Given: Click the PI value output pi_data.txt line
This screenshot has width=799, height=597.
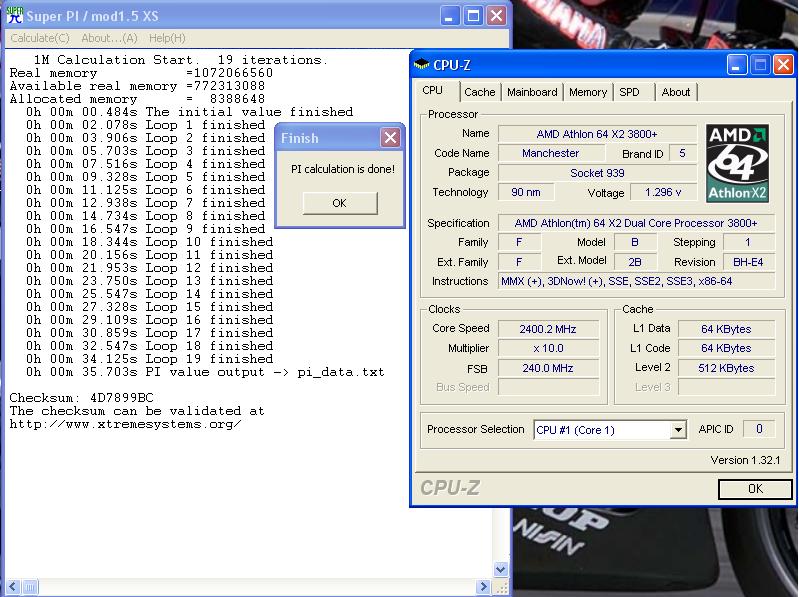Looking at the screenshot, I should (205, 372).
